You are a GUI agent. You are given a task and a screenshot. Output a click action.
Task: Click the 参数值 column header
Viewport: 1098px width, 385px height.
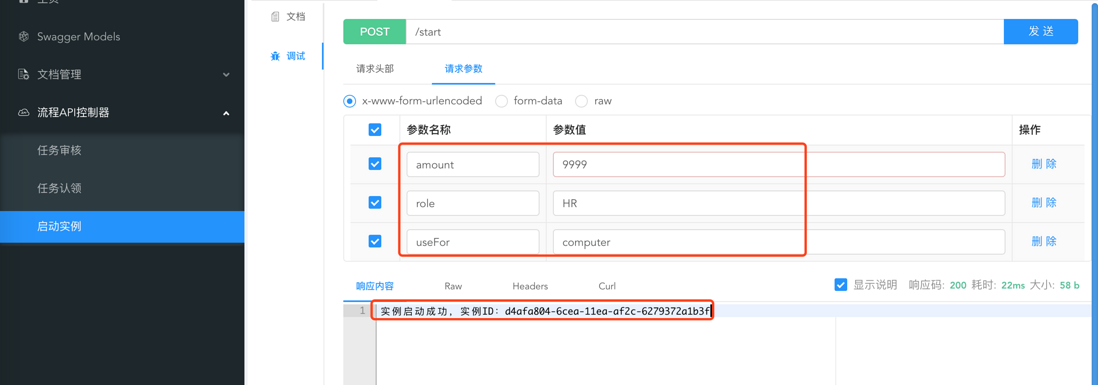tap(568, 130)
